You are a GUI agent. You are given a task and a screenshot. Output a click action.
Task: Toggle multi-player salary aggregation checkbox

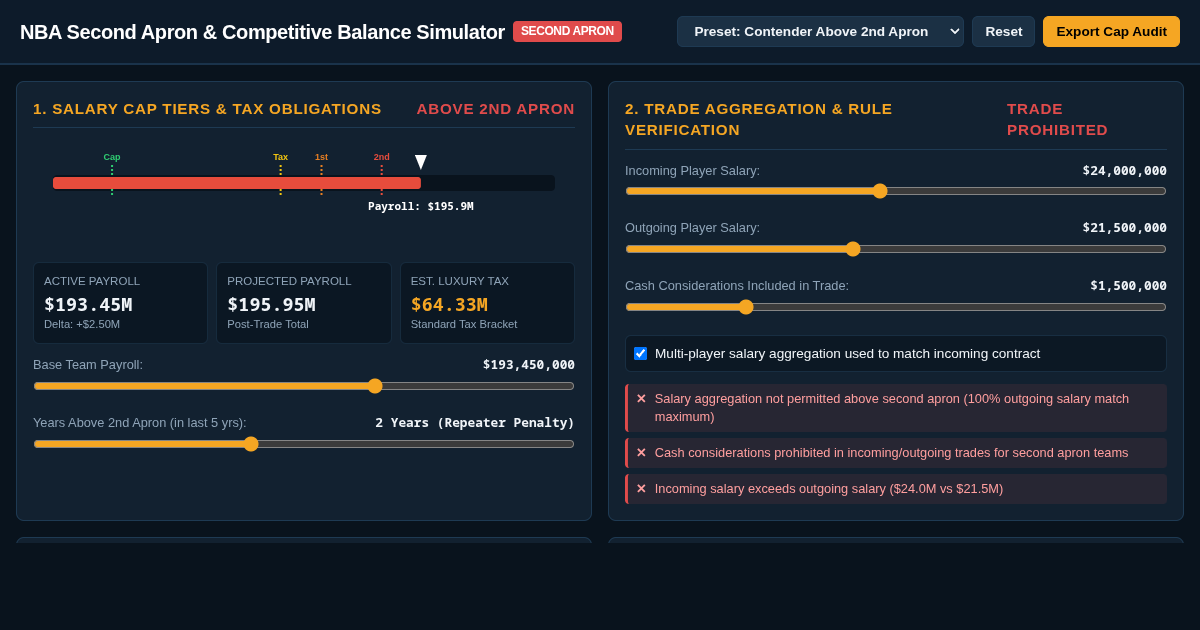(640, 353)
